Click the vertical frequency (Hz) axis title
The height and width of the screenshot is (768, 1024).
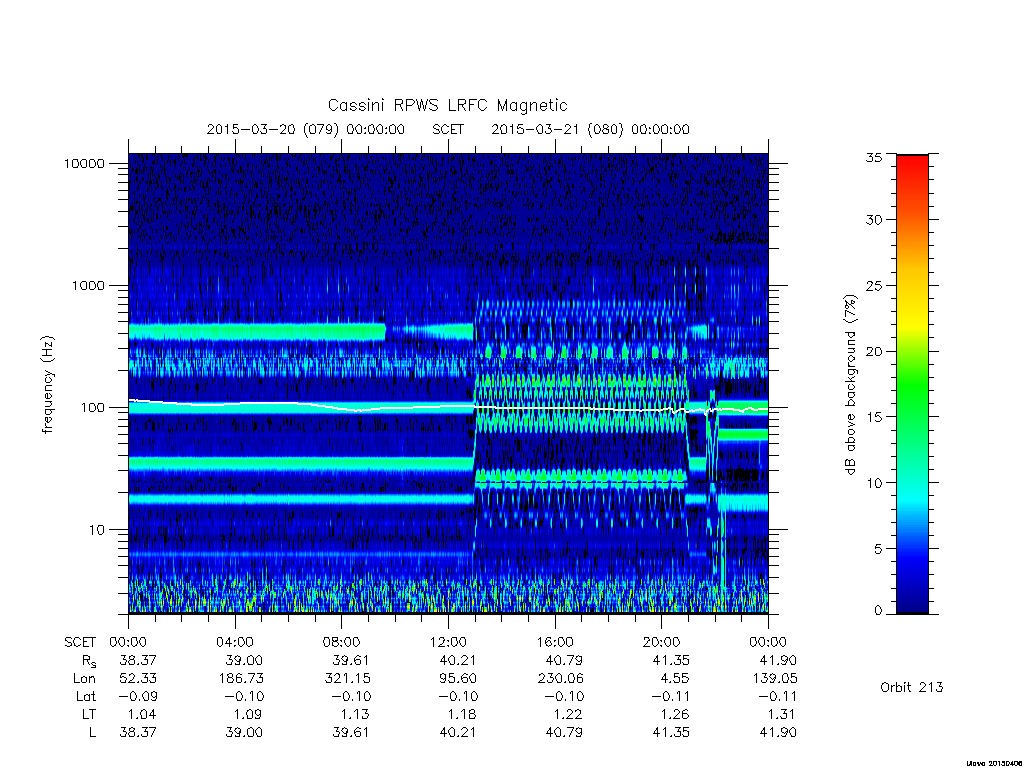point(48,385)
